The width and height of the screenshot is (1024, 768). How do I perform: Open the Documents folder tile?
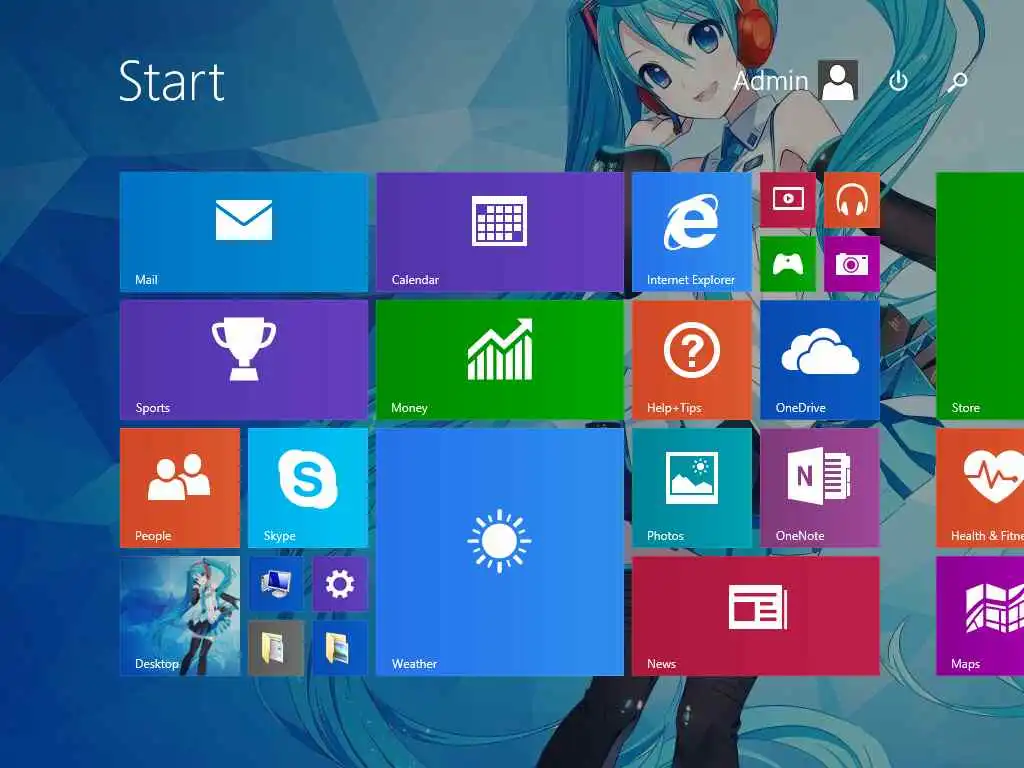pos(276,648)
